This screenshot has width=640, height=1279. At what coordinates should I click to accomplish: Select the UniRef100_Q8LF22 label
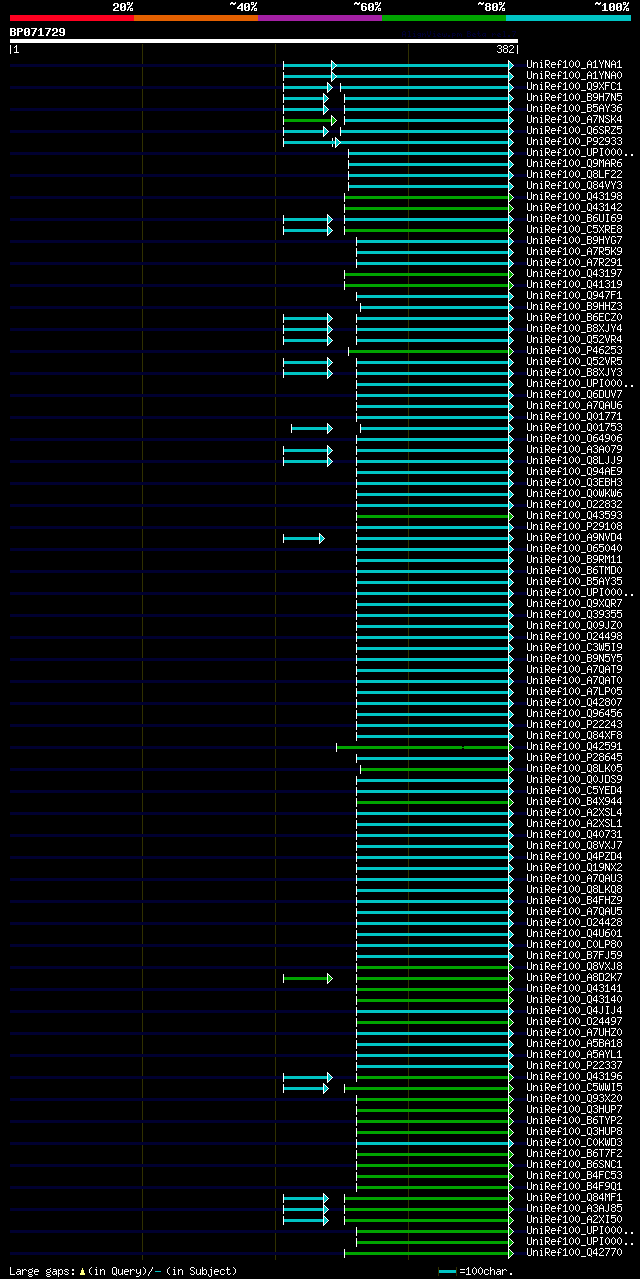click(x=574, y=174)
